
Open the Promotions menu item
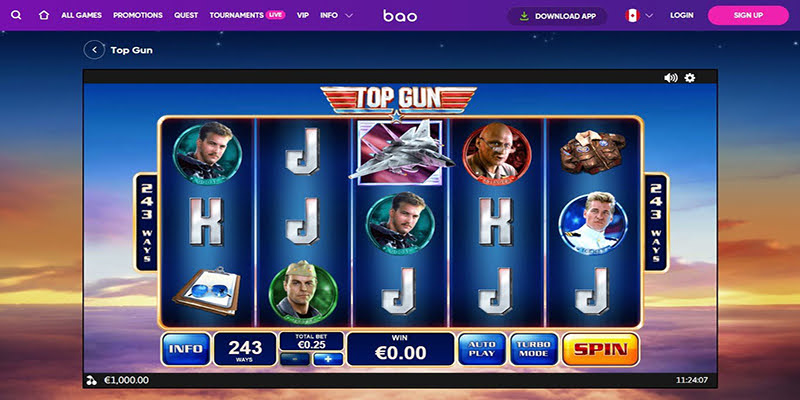tap(138, 15)
